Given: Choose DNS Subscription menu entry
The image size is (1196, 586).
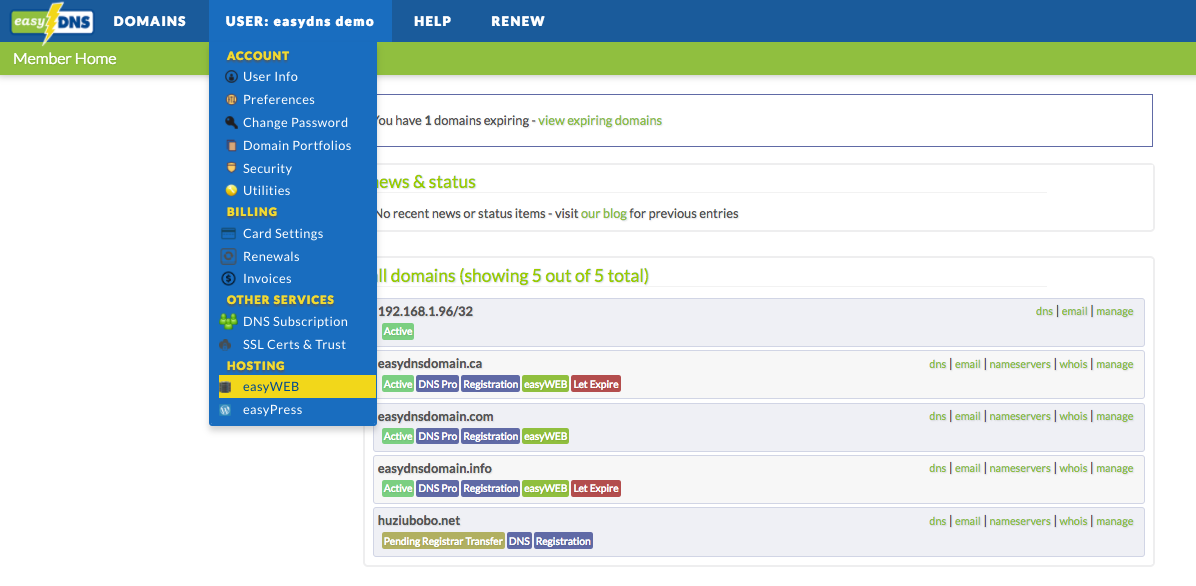Looking at the screenshot, I should (x=293, y=322).
